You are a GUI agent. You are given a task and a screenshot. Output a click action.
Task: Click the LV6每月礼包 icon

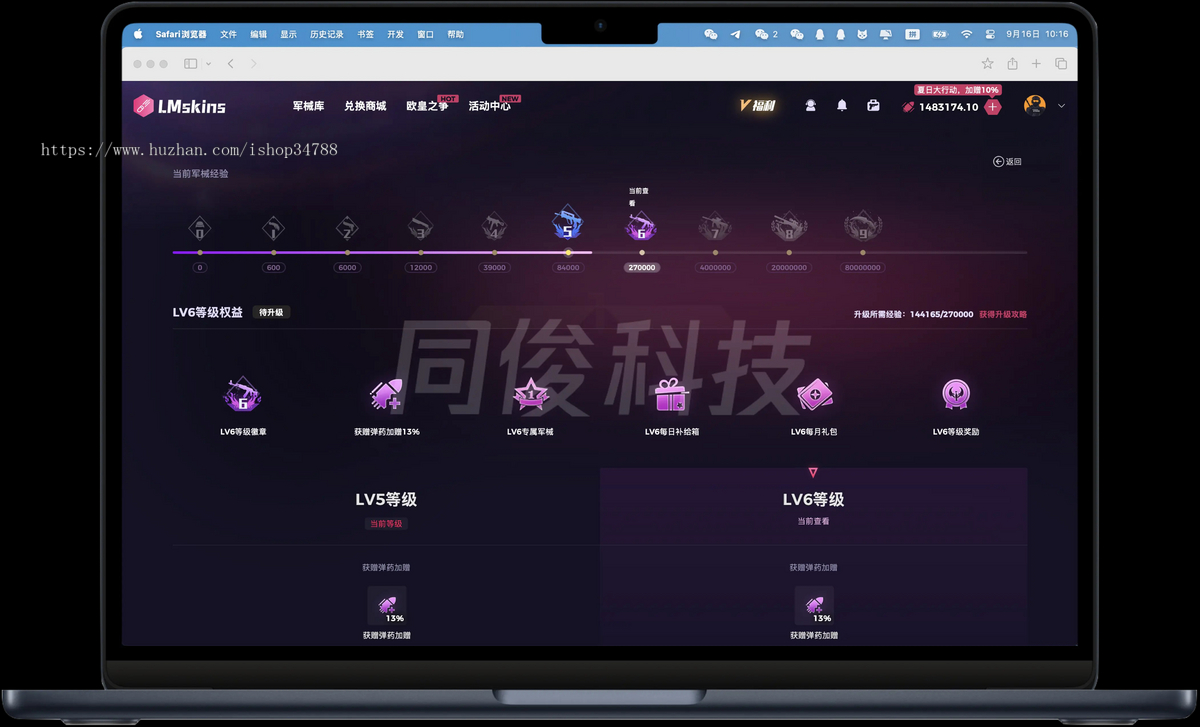point(814,396)
